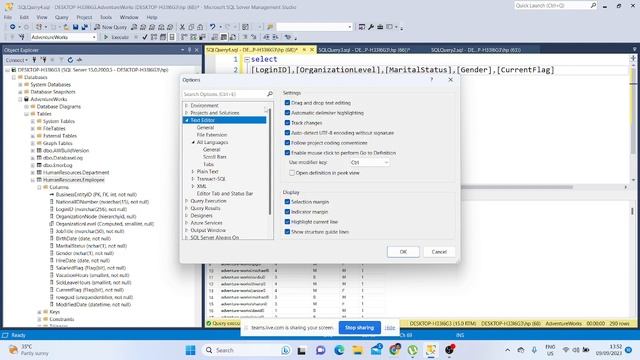Click the Open File folder icon

pyautogui.click(x=66, y=27)
